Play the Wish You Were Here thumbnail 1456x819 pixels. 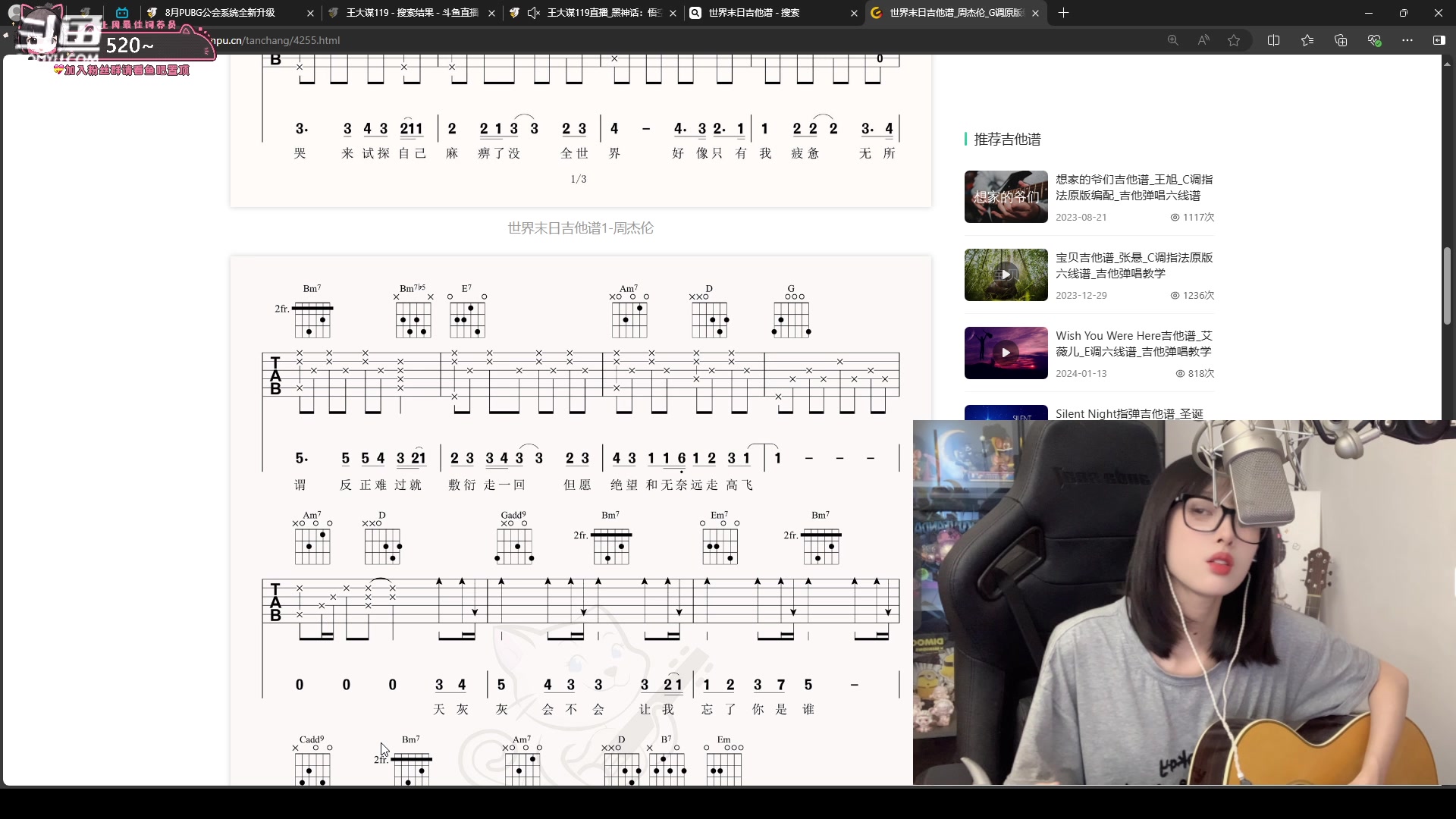tap(1006, 353)
